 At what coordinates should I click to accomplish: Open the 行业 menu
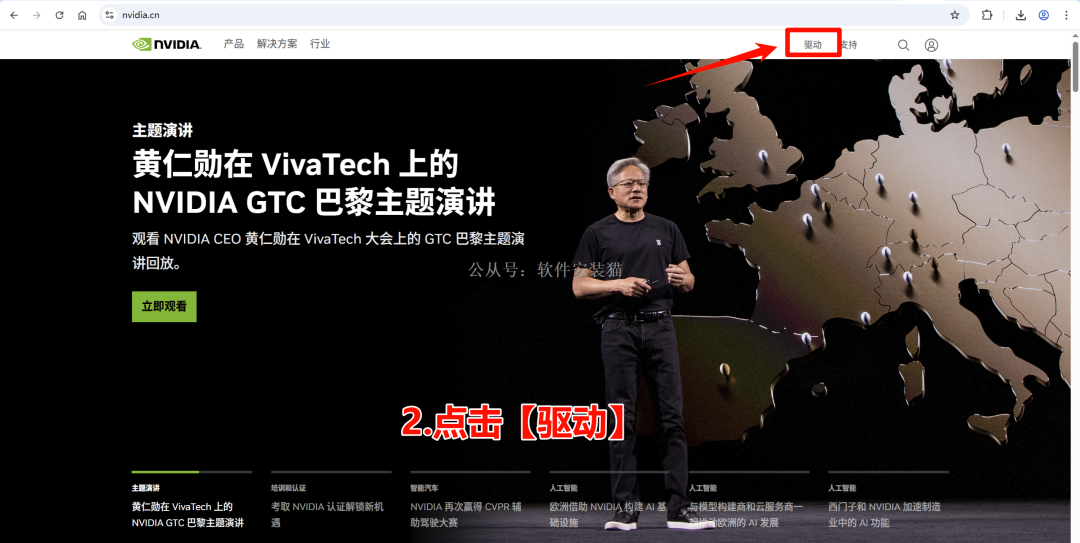(x=320, y=44)
